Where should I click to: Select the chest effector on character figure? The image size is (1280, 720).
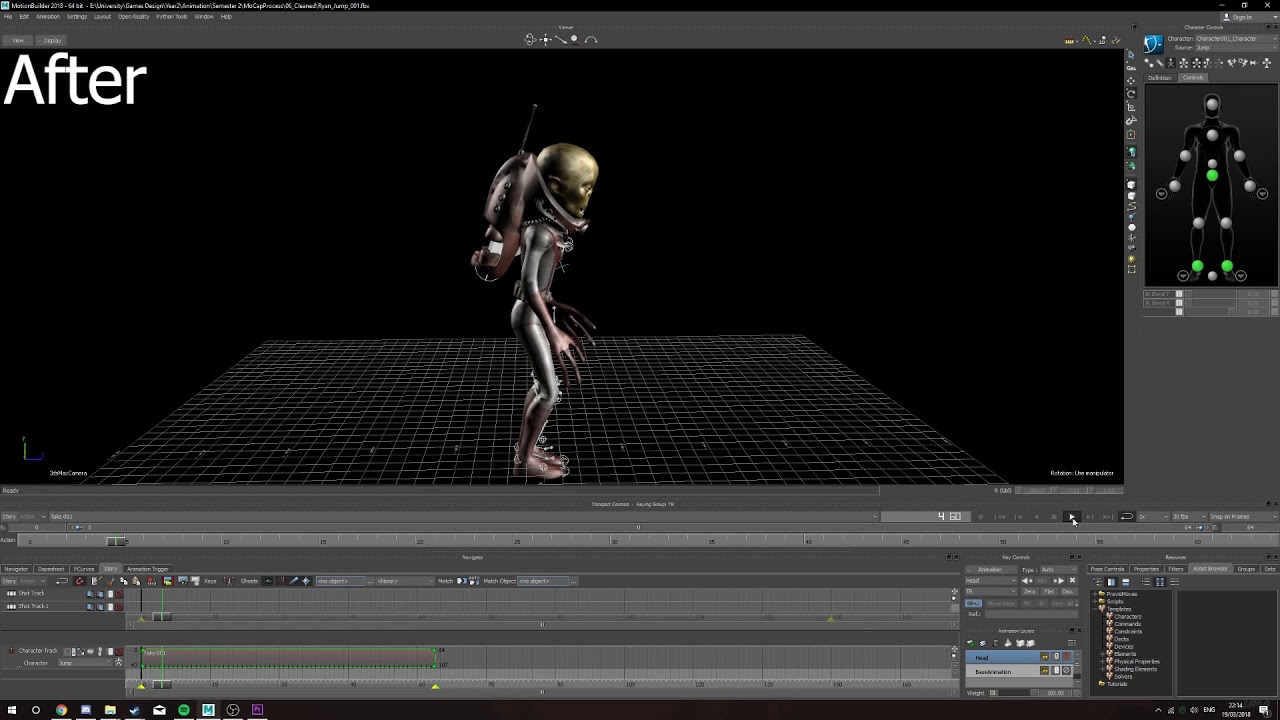point(1212,135)
